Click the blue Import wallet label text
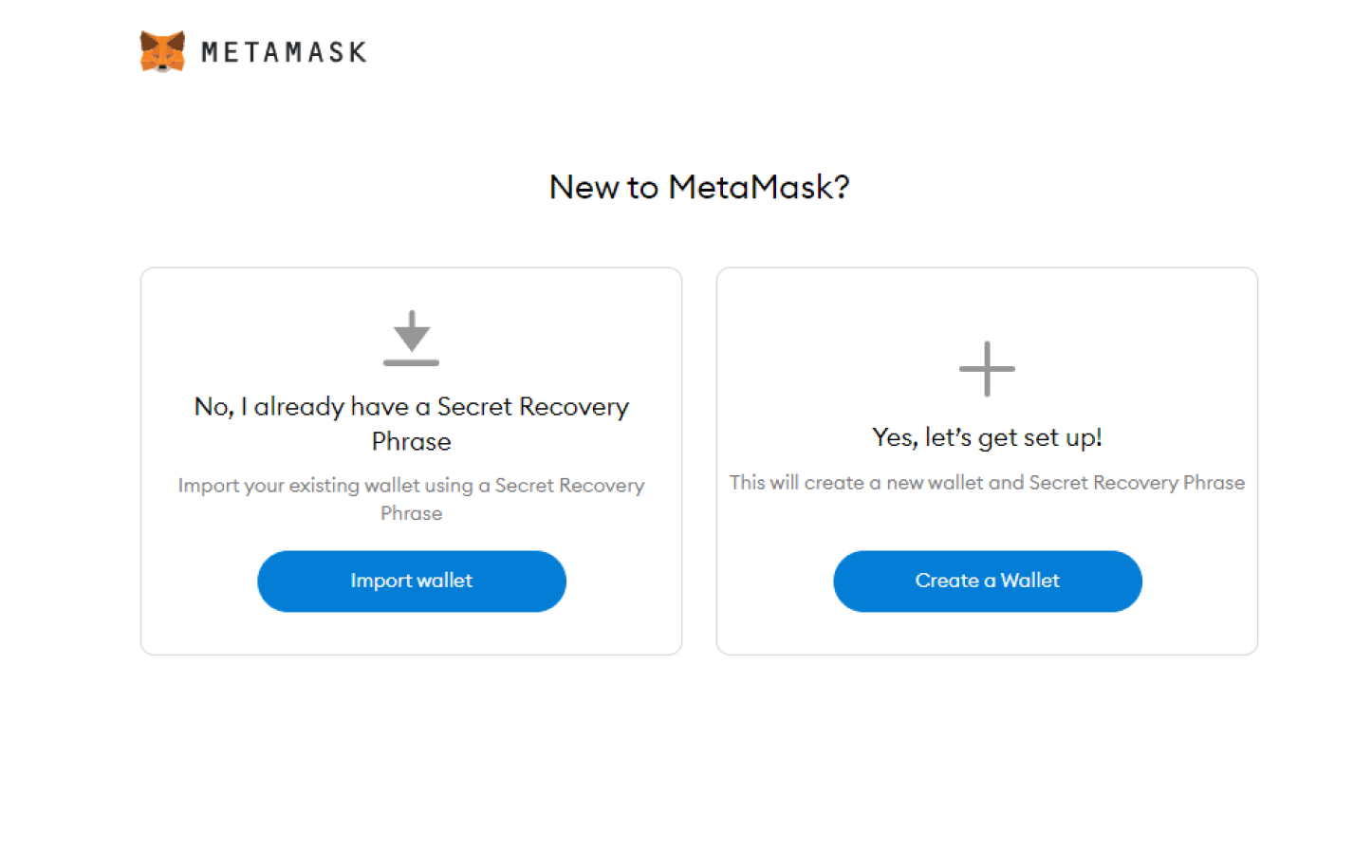The height and width of the screenshot is (868, 1372). [411, 581]
